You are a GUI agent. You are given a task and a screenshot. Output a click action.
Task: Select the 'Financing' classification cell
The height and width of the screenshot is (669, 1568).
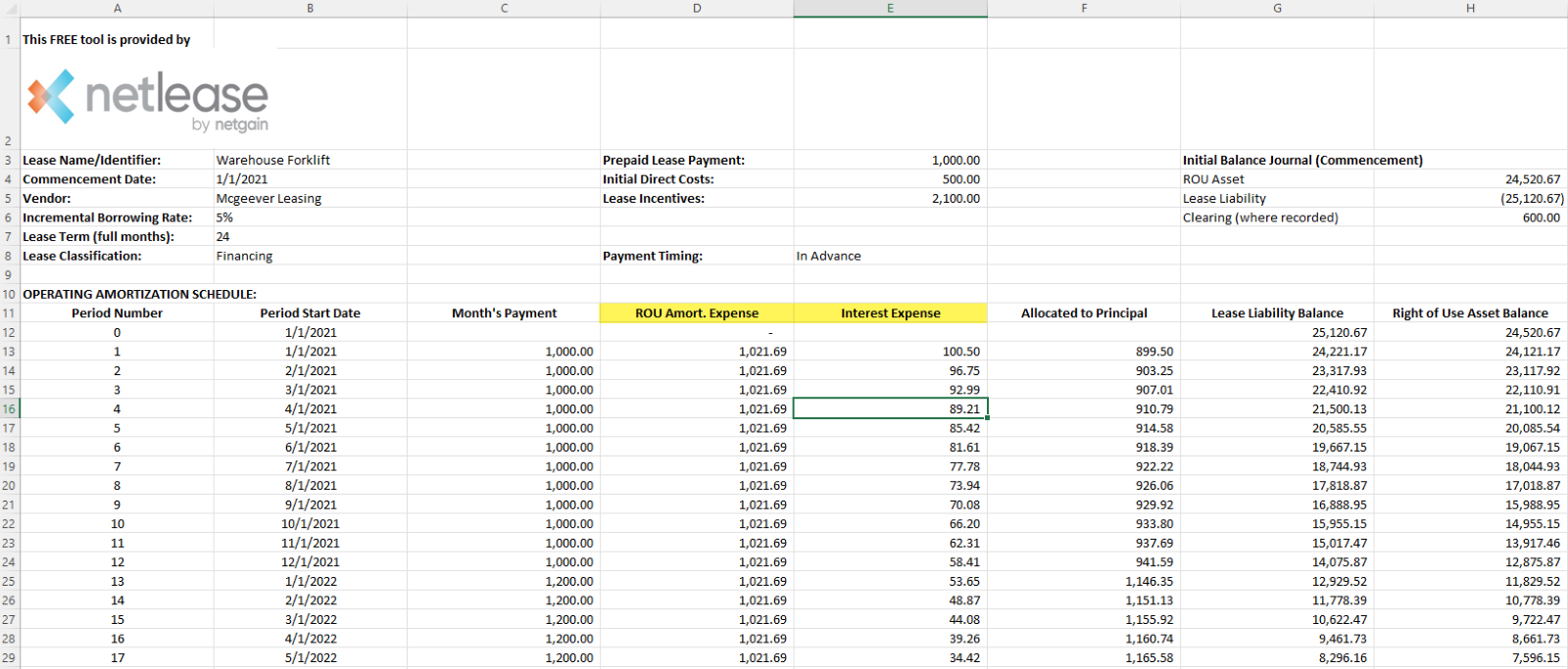pos(310,256)
